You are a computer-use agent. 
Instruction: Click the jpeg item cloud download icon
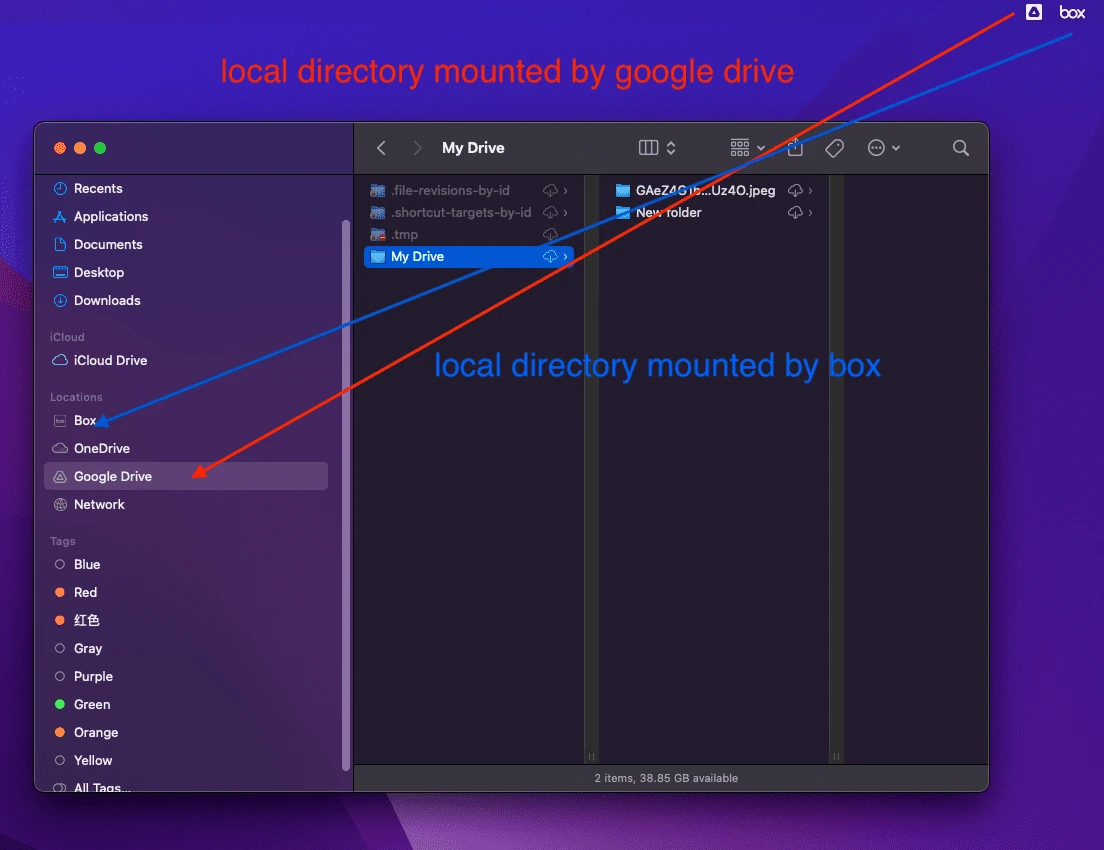795,191
